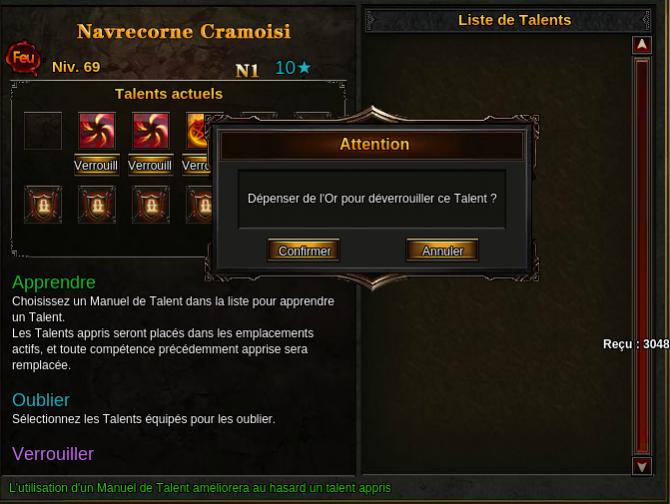Click the first locked talent slot padlock
This screenshot has height=504, width=670.
pyautogui.click(x=43, y=205)
